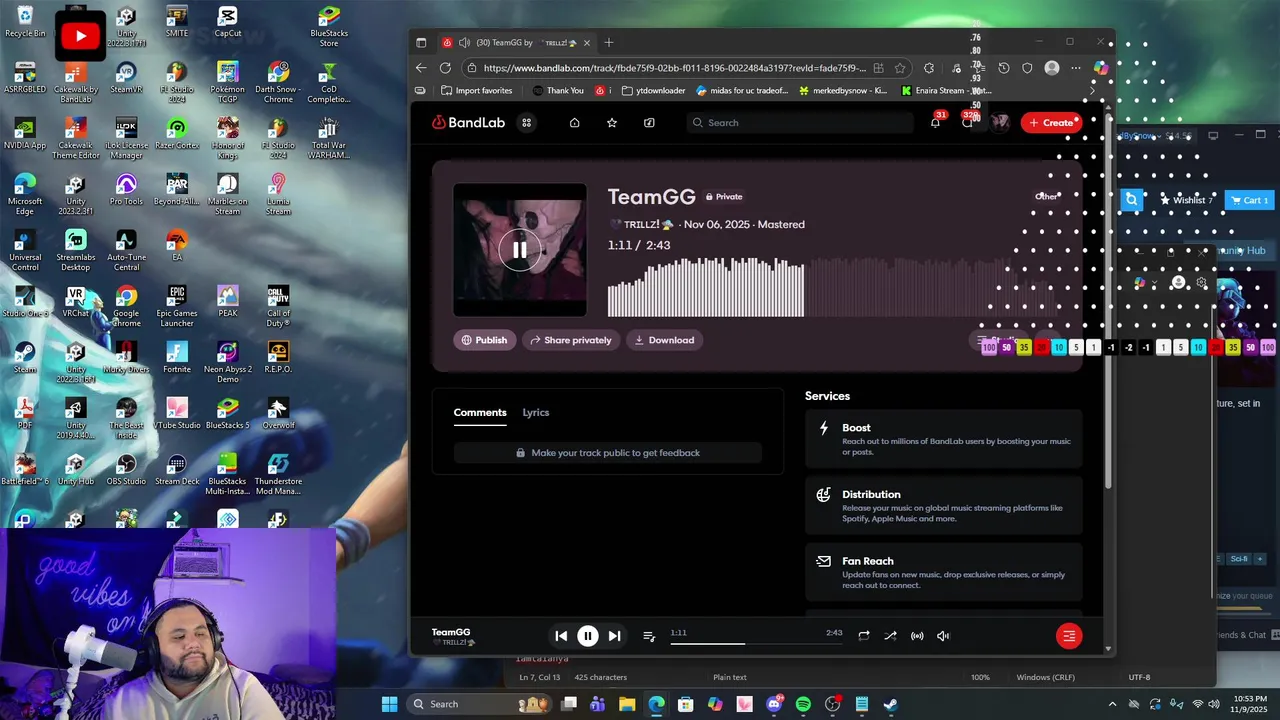Click UTF-8 encoding in Notepad status bar
Screen dimensions: 1280x720
[1139, 677]
